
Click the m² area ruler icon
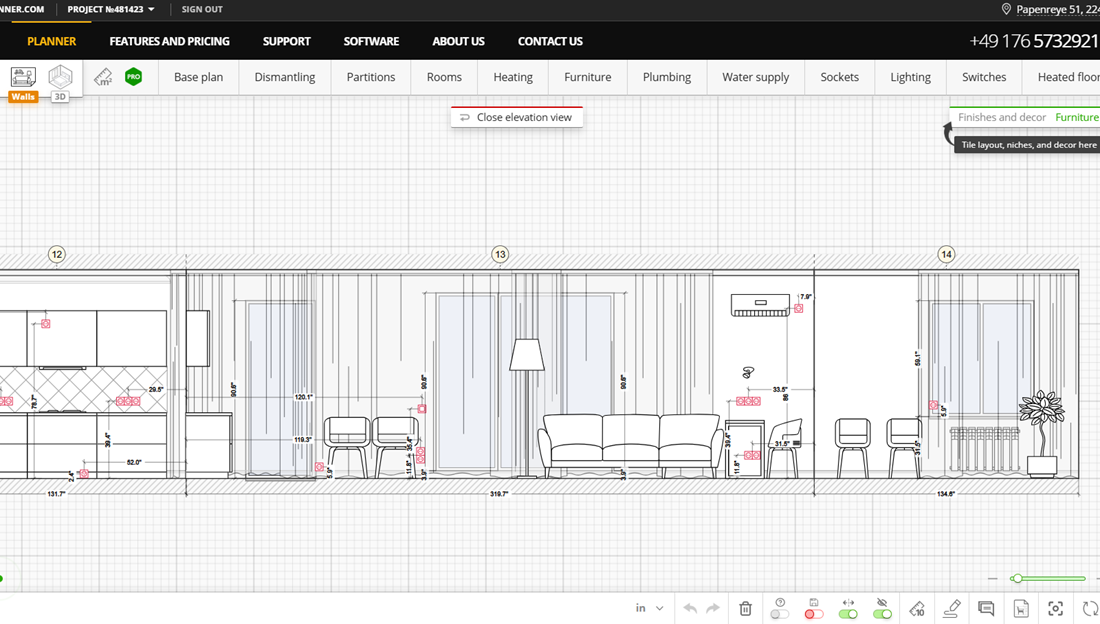coord(103,77)
